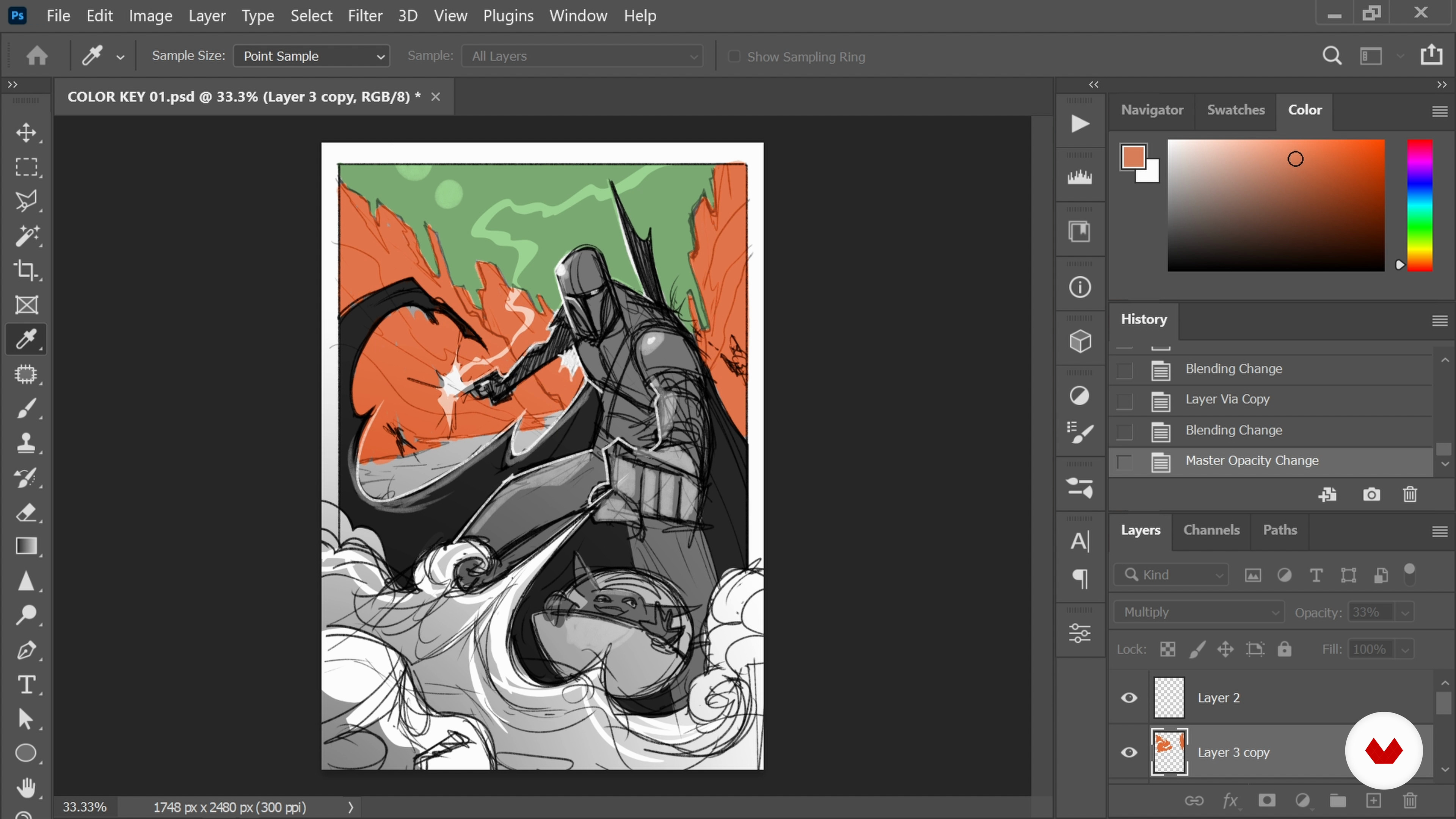Viewport: 1456px width, 819px height.
Task: Select the Path Selection tool
Action: click(x=26, y=719)
